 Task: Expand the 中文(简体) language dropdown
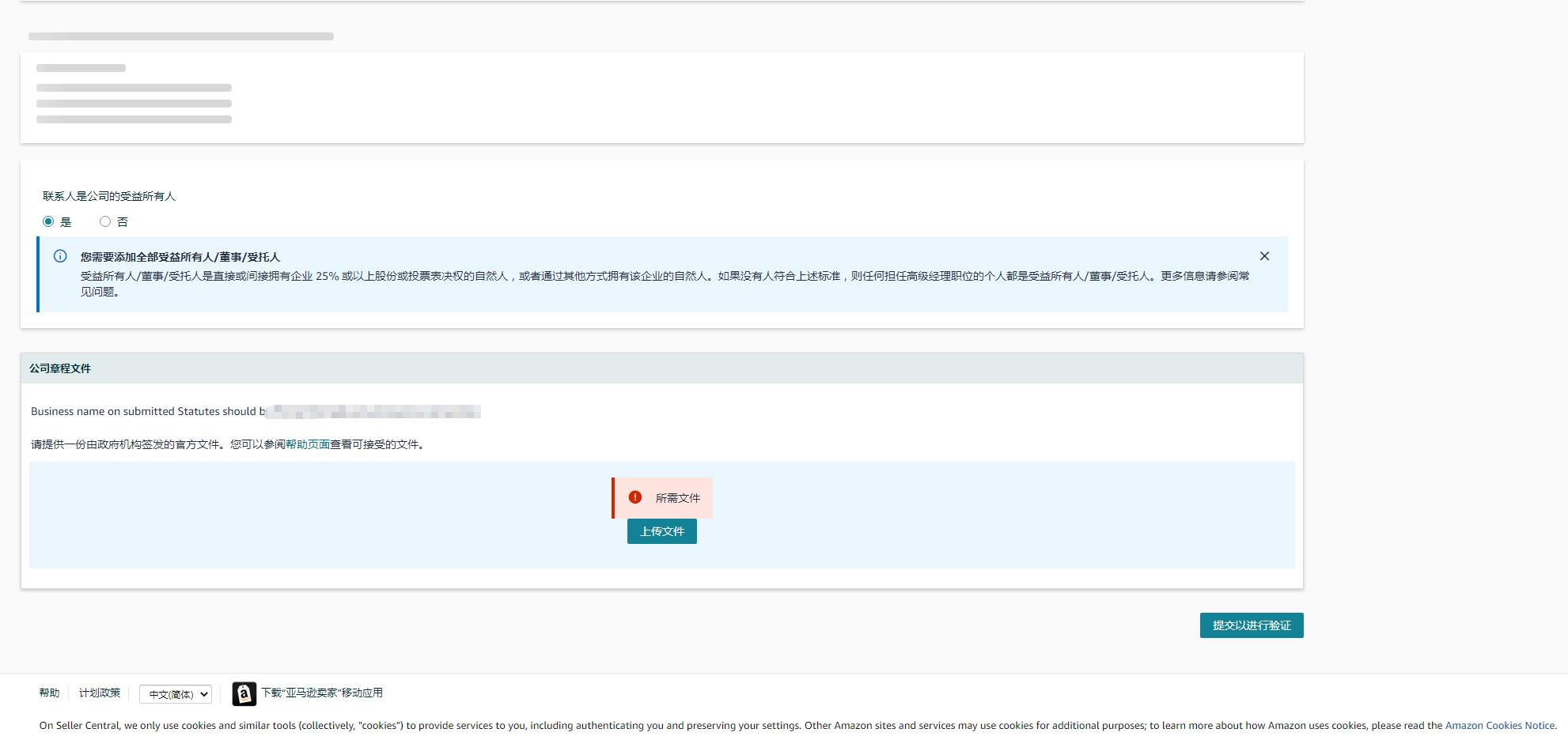click(x=176, y=694)
